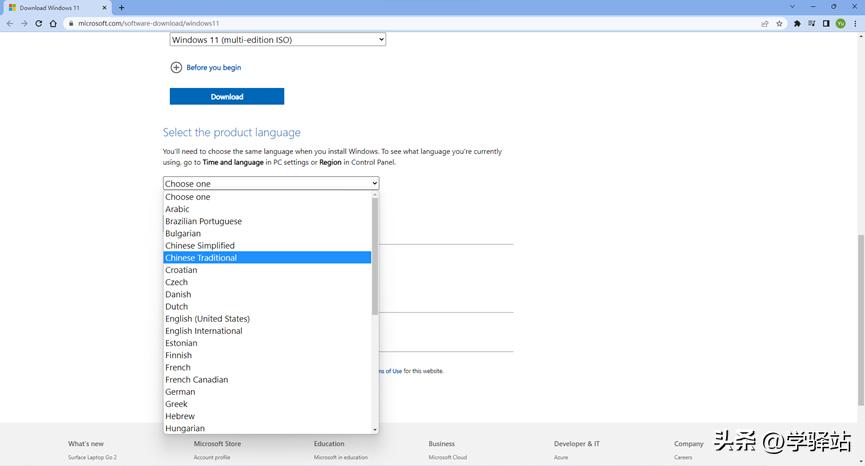Image resolution: width=865 pixels, height=466 pixels.
Task: Go to browser home icon
Action: [x=53, y=24]
